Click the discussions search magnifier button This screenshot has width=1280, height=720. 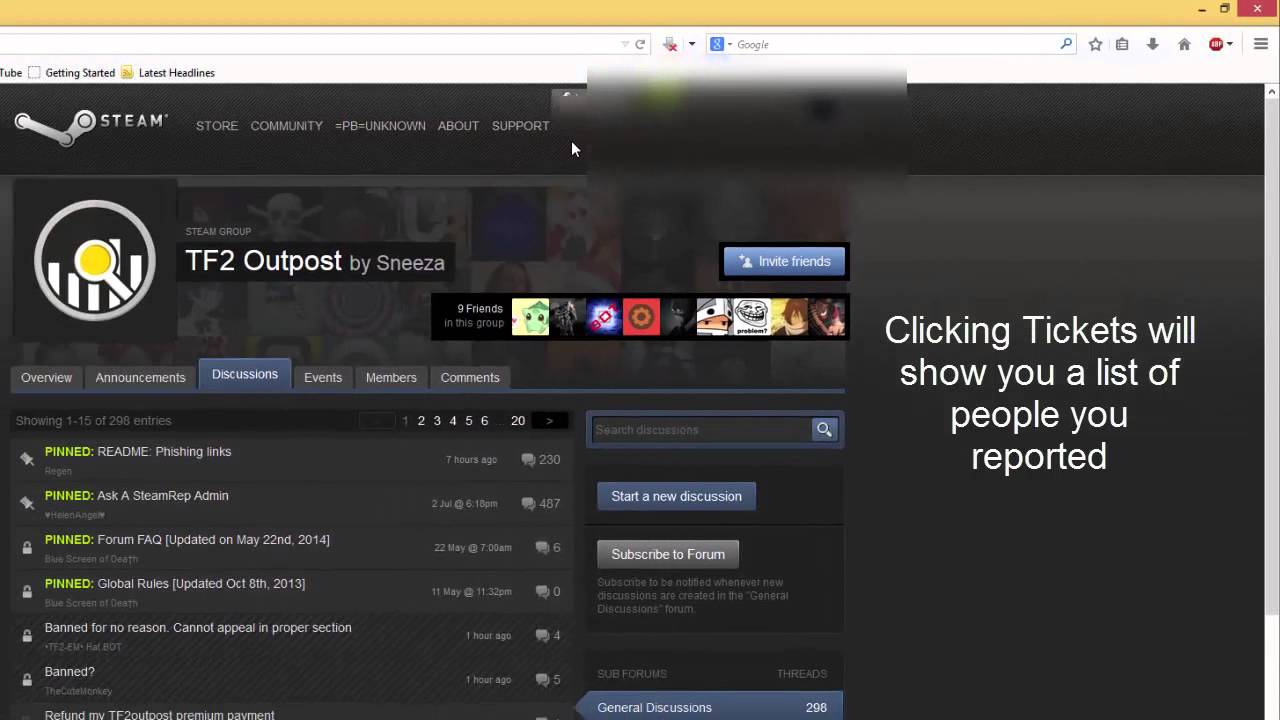(824, 429)
